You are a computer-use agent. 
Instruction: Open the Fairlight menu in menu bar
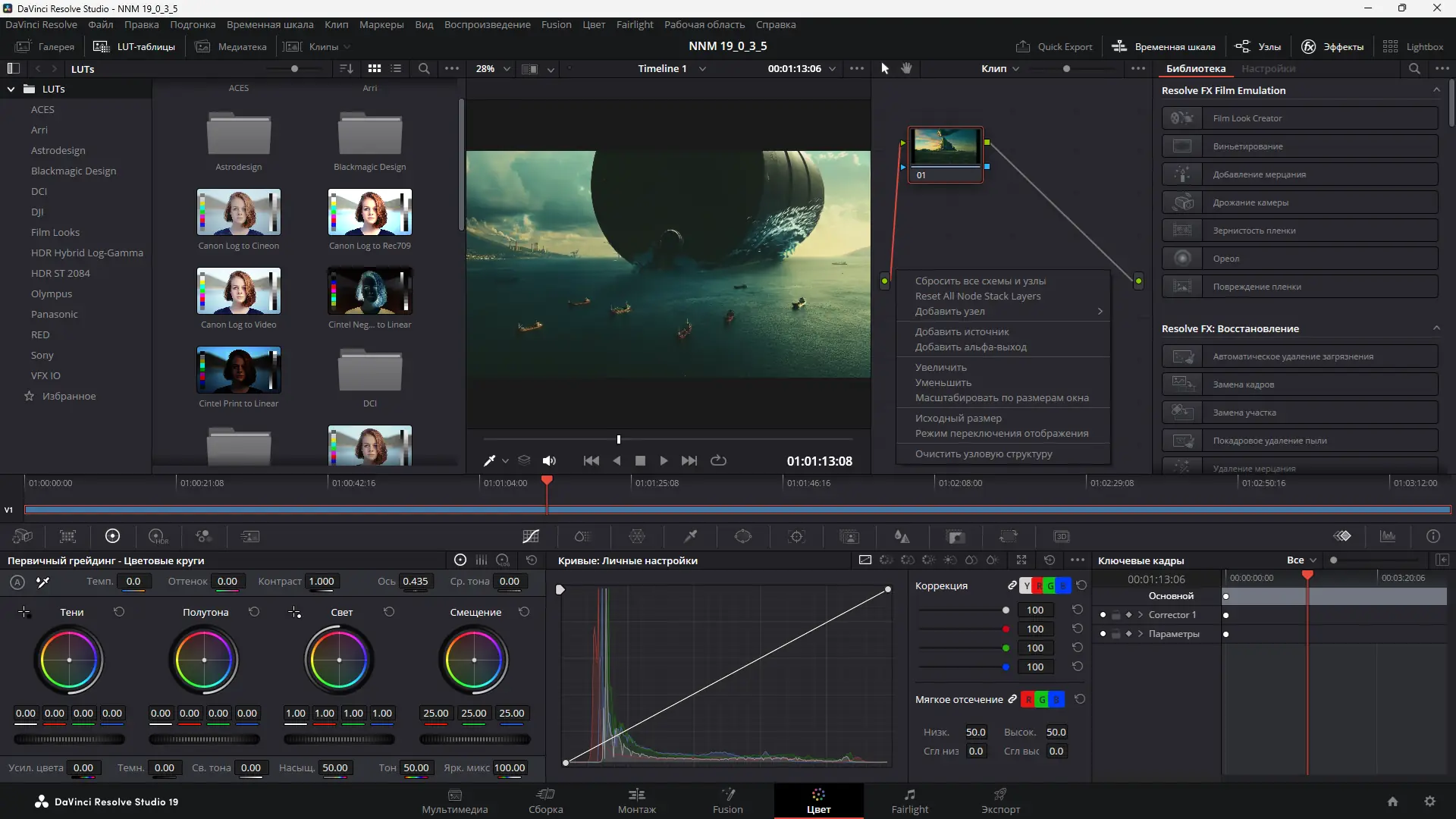click(634, 24)
